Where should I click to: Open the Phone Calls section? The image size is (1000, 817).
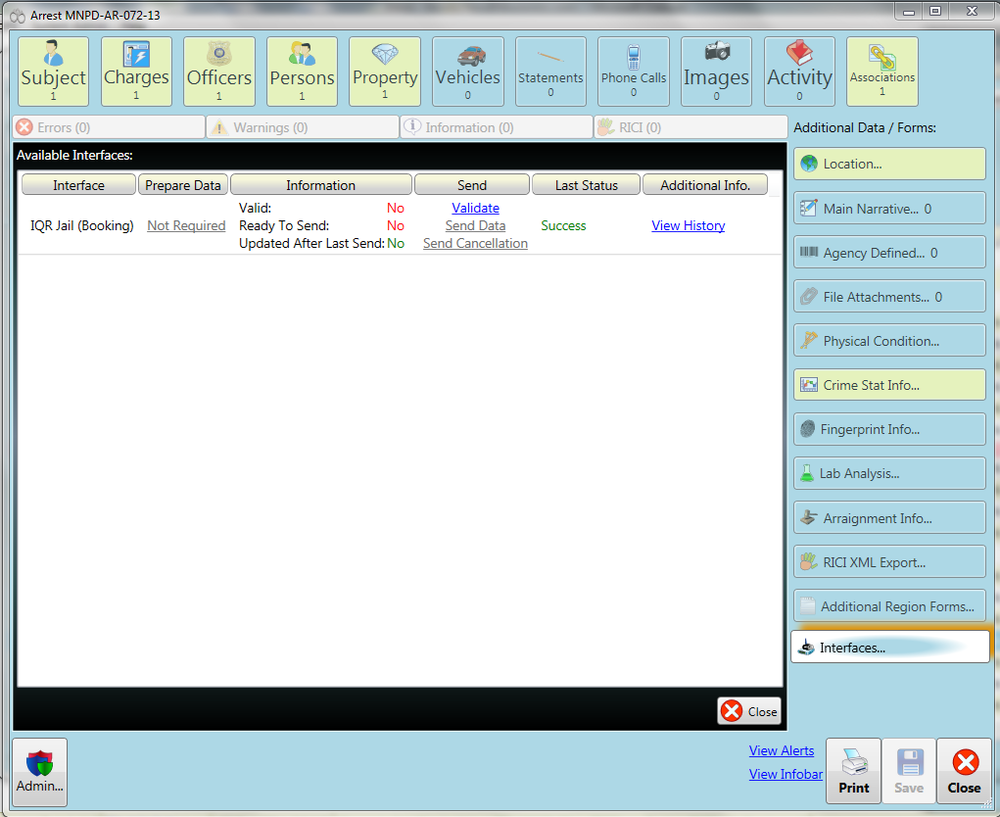point(633,71)
